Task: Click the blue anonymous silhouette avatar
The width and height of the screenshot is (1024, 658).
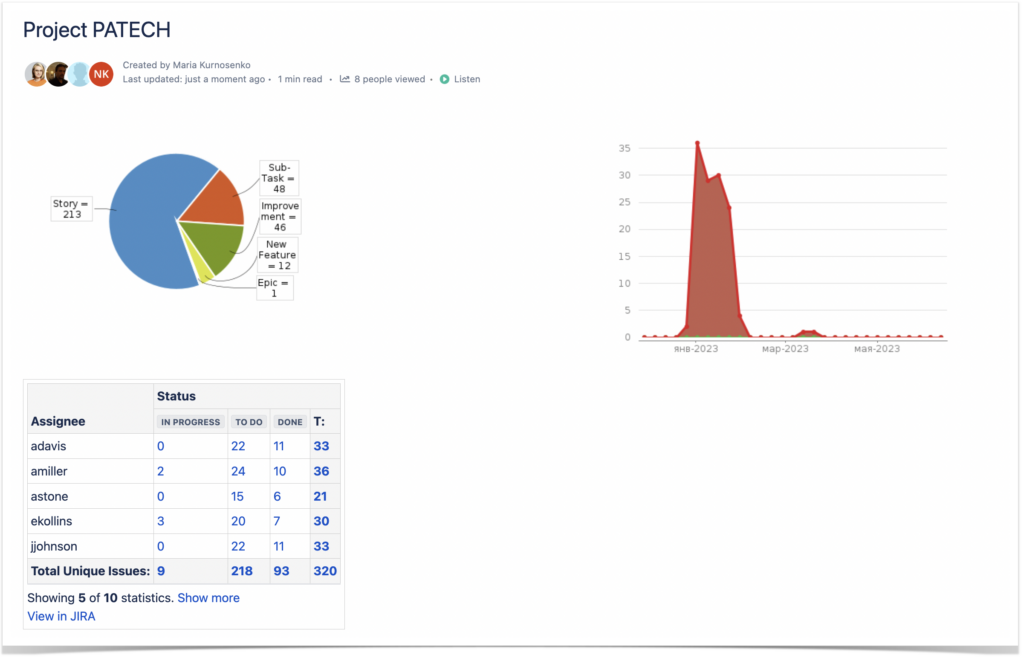Action: click(x=79, y=73)
